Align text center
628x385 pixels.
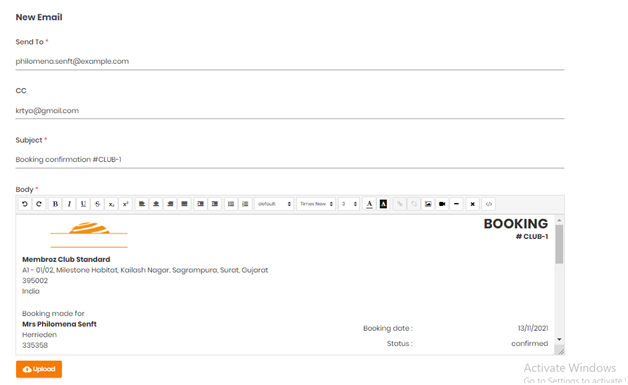tap(156, 204)
